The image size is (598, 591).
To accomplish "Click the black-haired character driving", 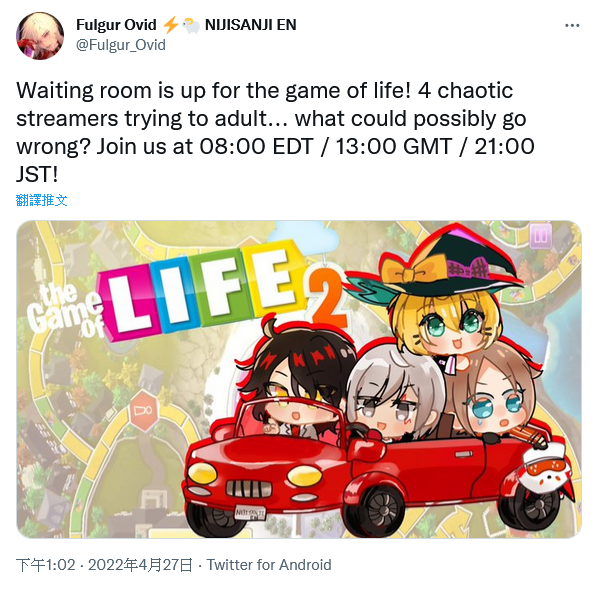I will point(297,381).
